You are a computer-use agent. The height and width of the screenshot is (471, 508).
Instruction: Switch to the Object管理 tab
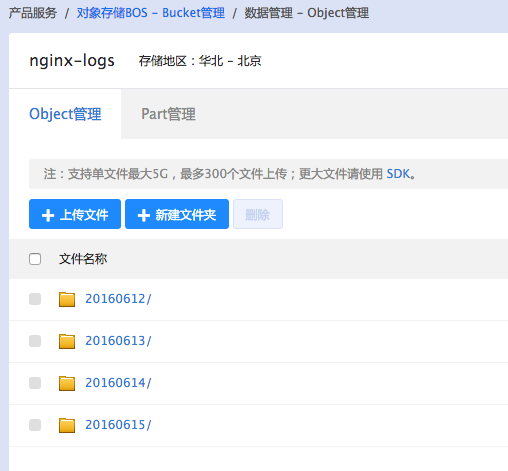tap(65, 114)
